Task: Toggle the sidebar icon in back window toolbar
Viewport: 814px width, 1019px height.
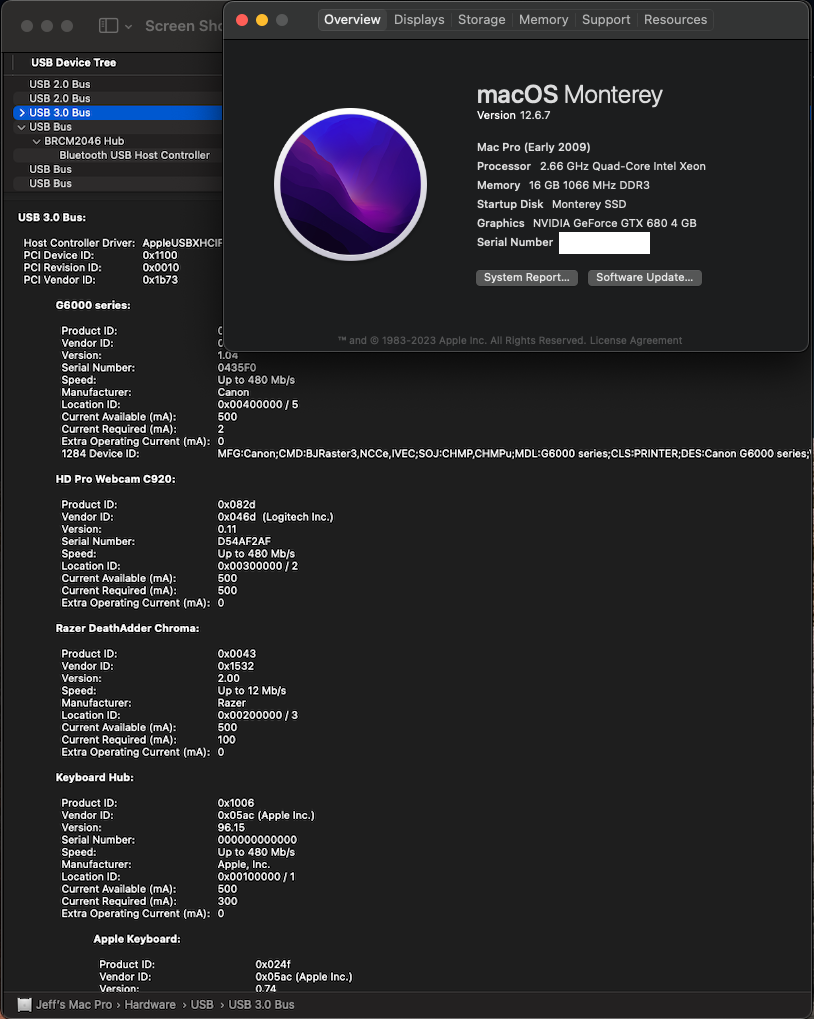Action: (x=108, y=26)
